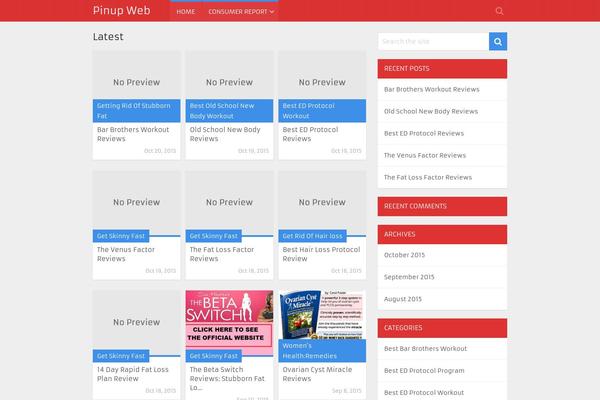Expand the CONSUMER REPORT menu
The height and width of the screenshot is (400, 600).
coord(241,12)
